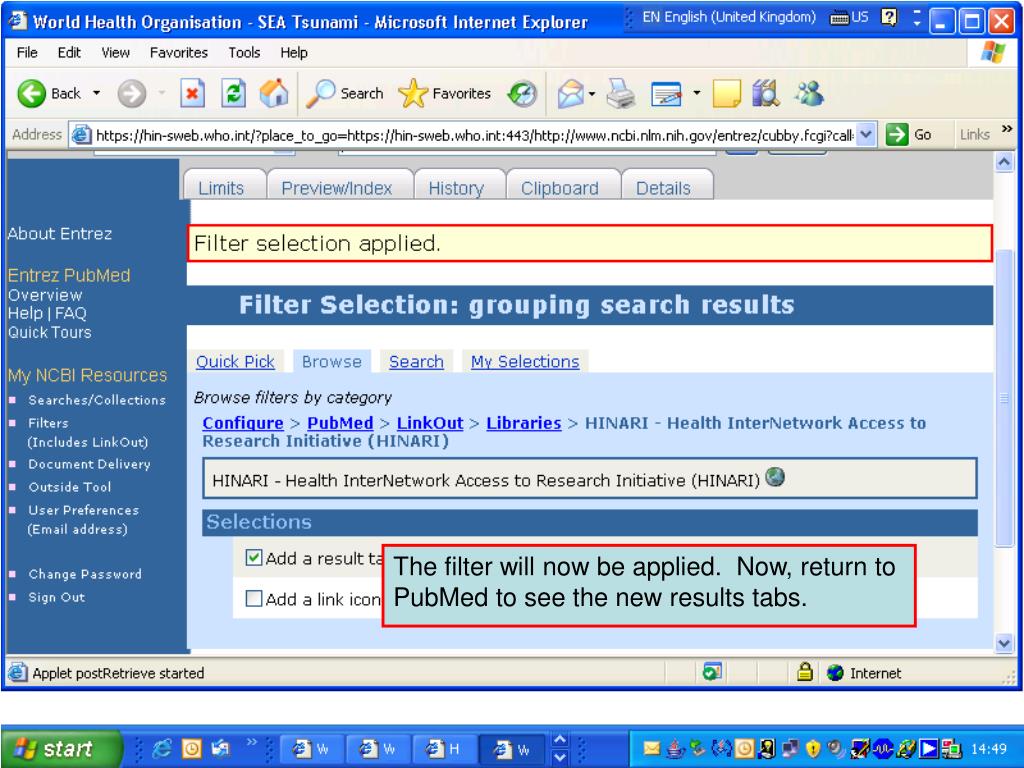Open the File menu
This screenshot has height=768, width=1024.
point(27,52)
